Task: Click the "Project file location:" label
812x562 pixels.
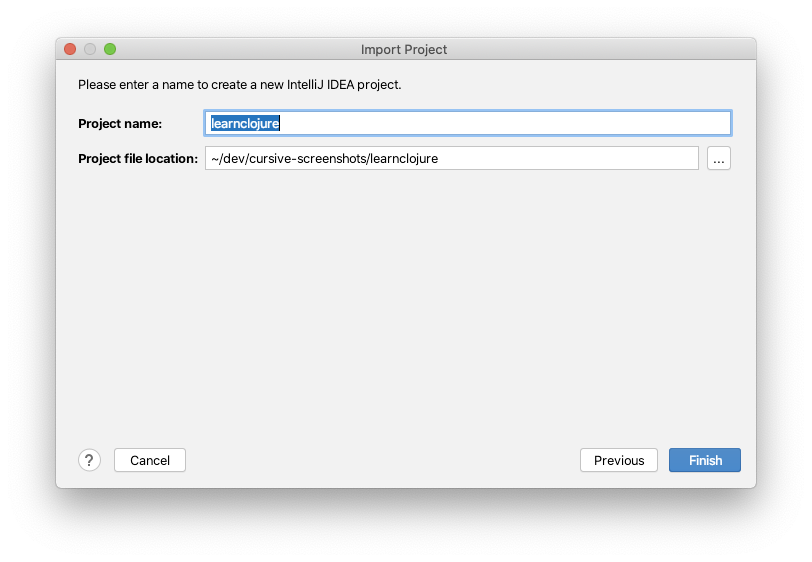Action: click(138, 158)
